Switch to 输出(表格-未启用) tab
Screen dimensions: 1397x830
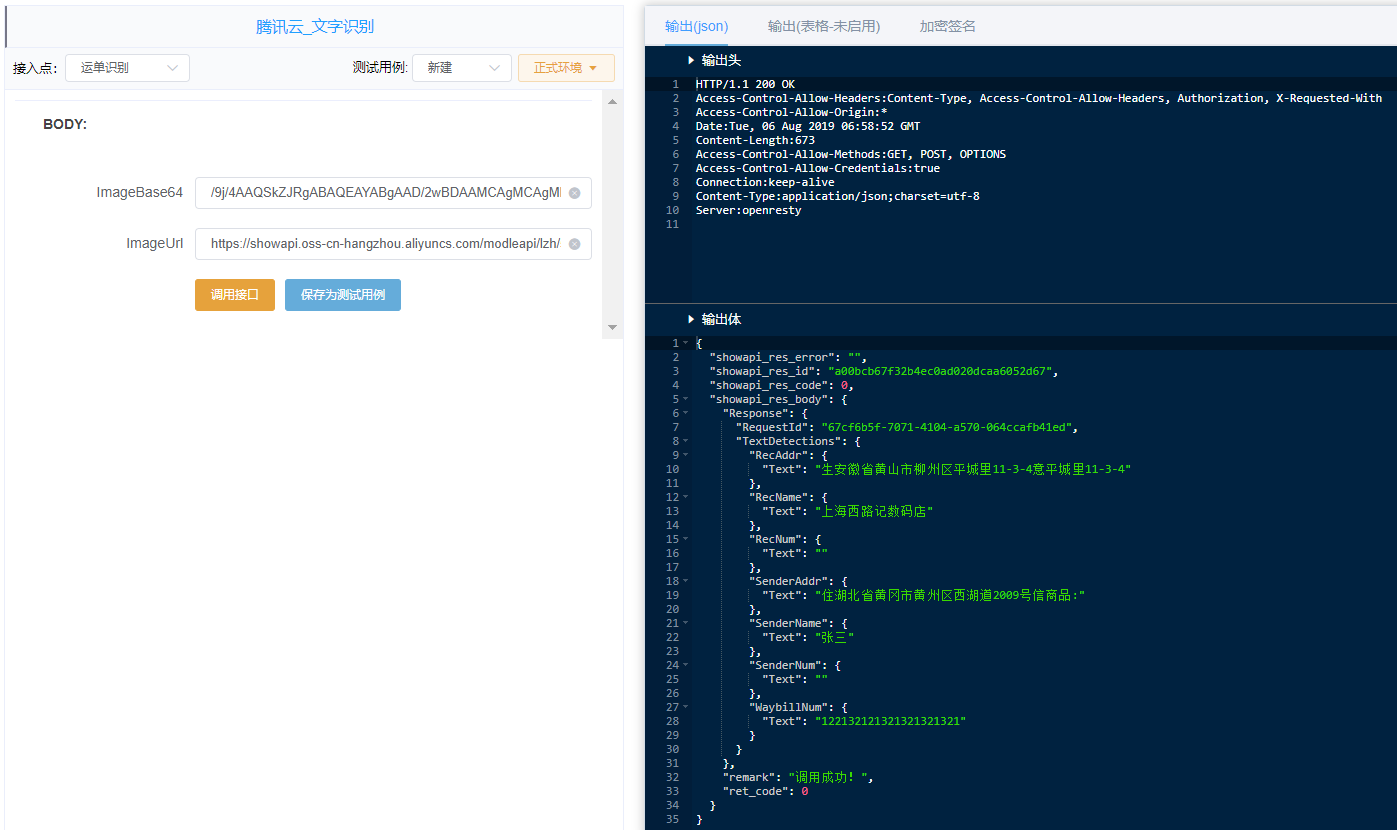(x=824, y=26)
